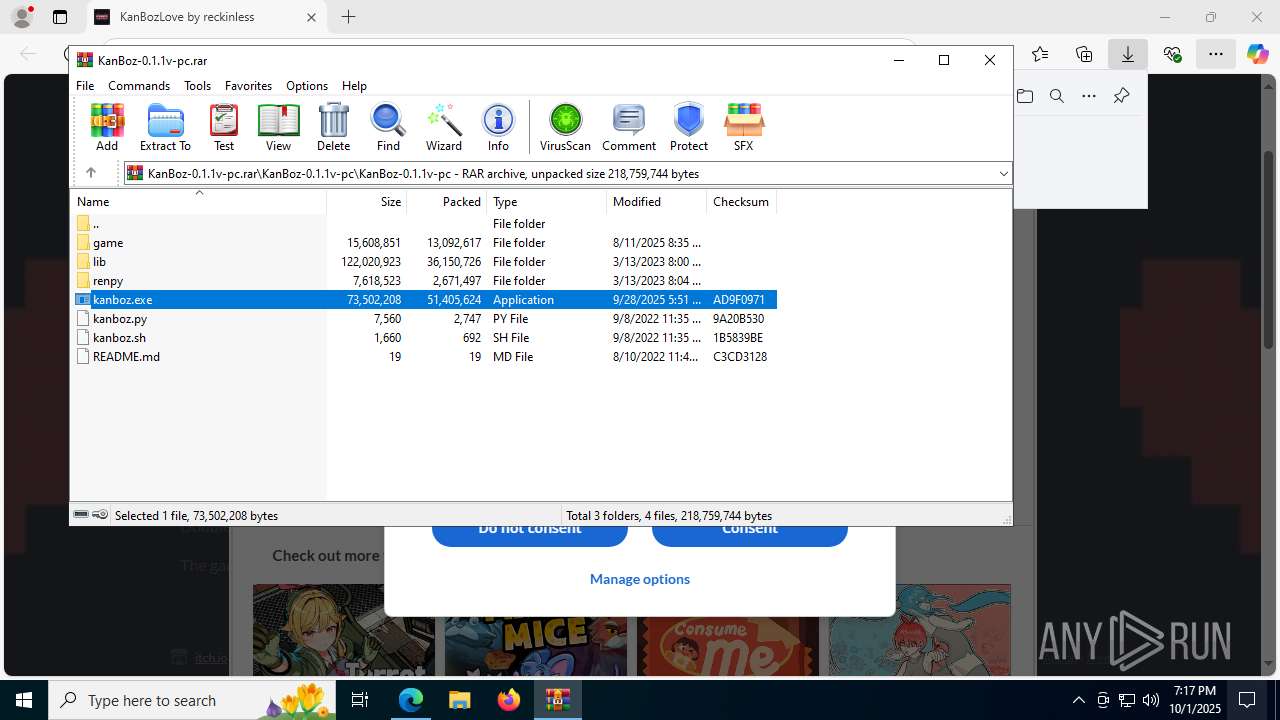
Task: Select the parent folder '..' row
Action: 424,224
